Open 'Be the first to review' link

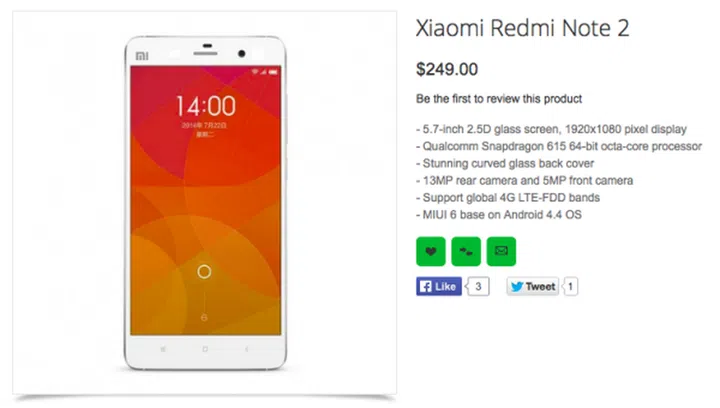click(499, 99)
